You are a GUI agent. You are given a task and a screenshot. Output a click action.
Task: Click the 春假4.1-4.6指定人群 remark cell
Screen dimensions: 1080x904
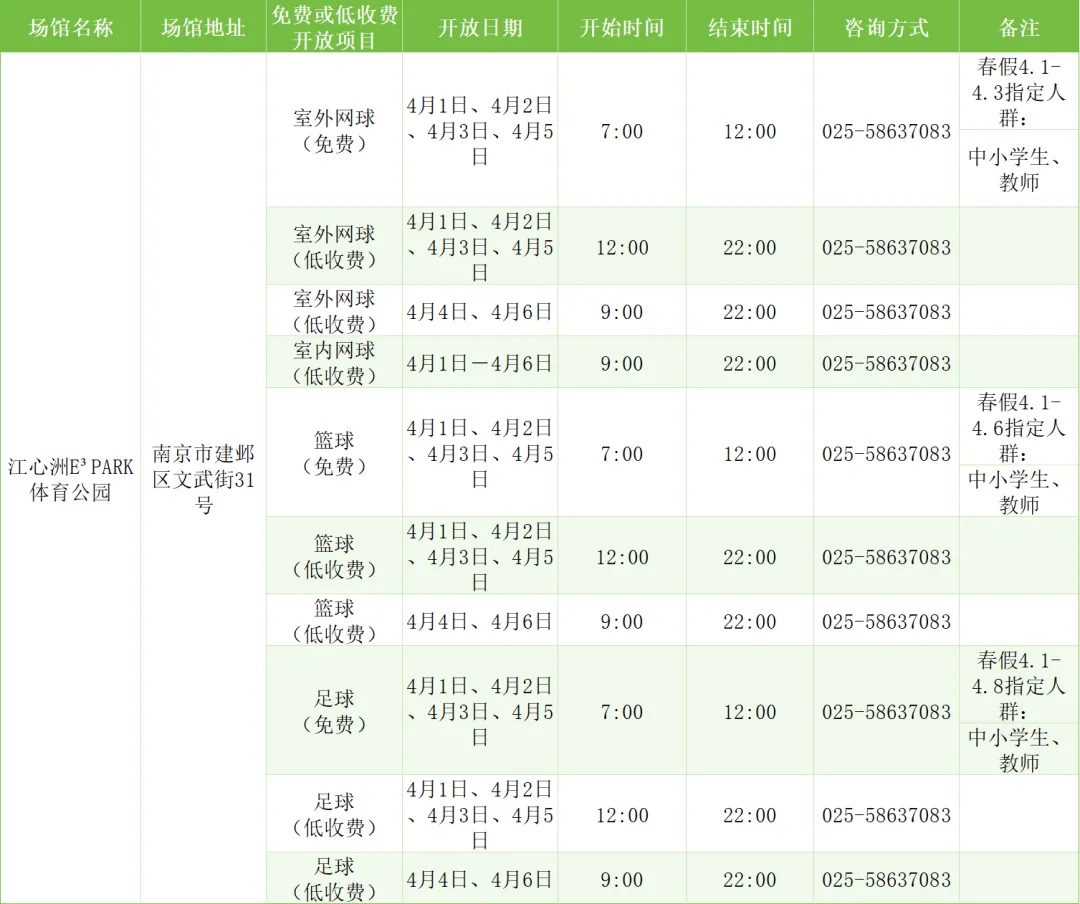[x=1019, y=428]
